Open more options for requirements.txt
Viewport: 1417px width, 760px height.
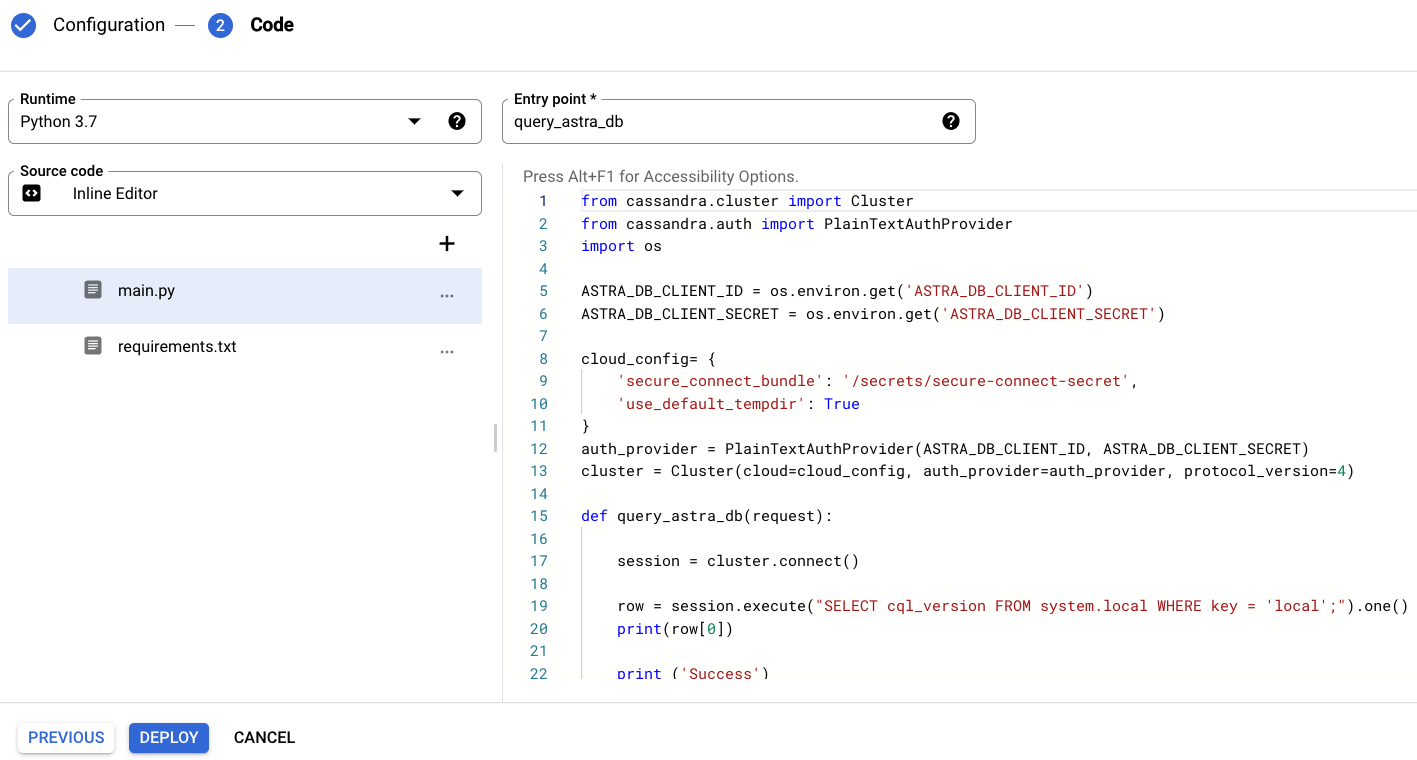(447, 352)
